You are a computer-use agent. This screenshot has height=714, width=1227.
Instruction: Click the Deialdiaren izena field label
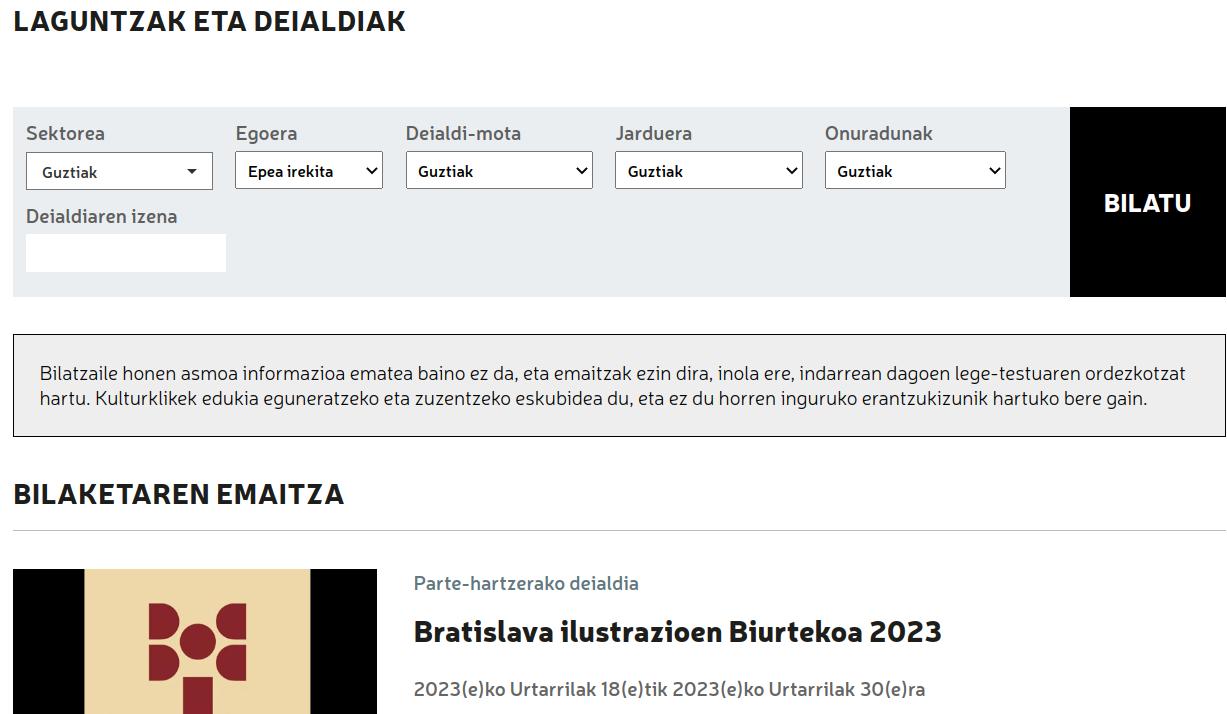pos(101,216)
